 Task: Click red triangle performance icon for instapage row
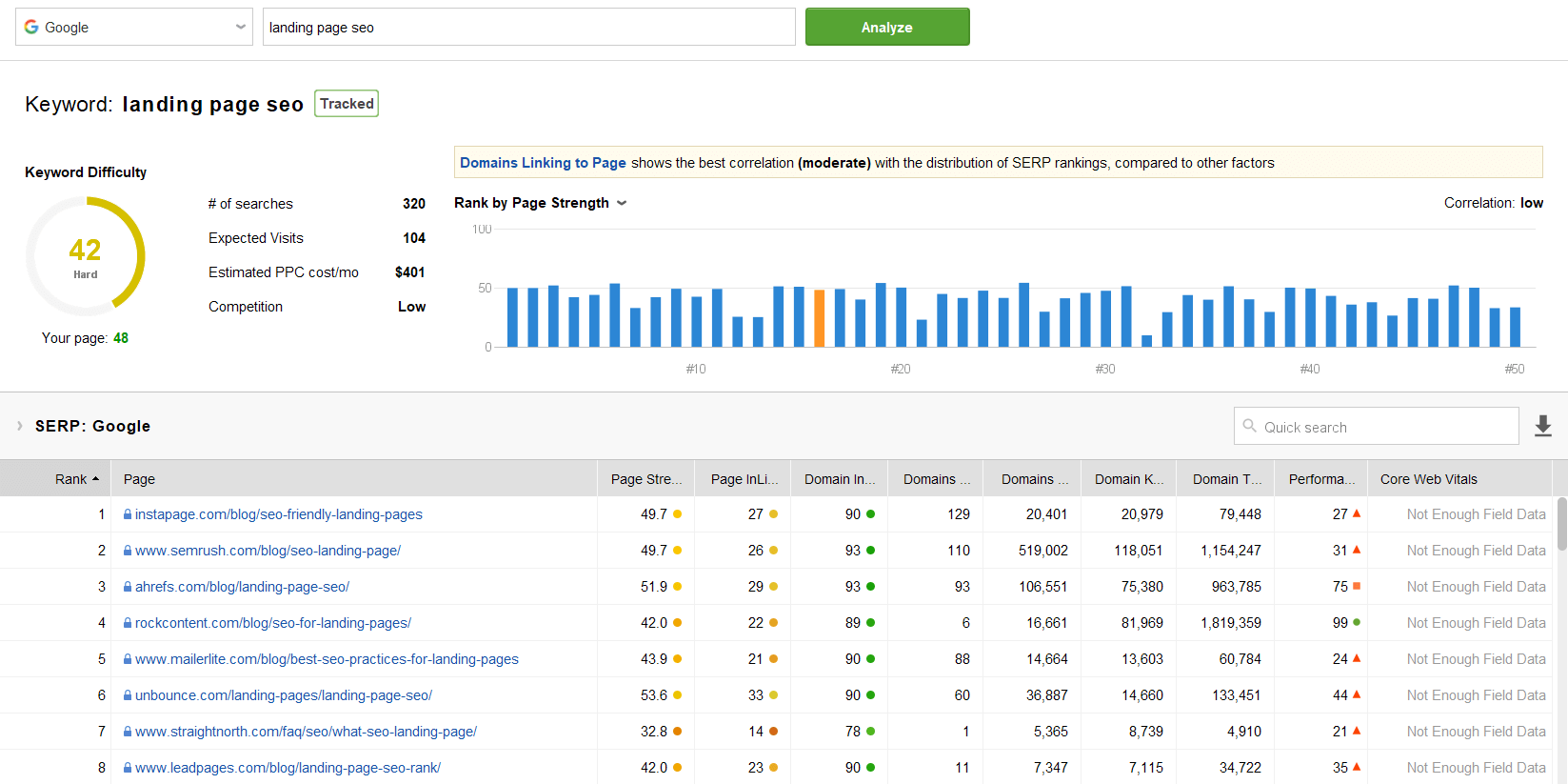1357,513
